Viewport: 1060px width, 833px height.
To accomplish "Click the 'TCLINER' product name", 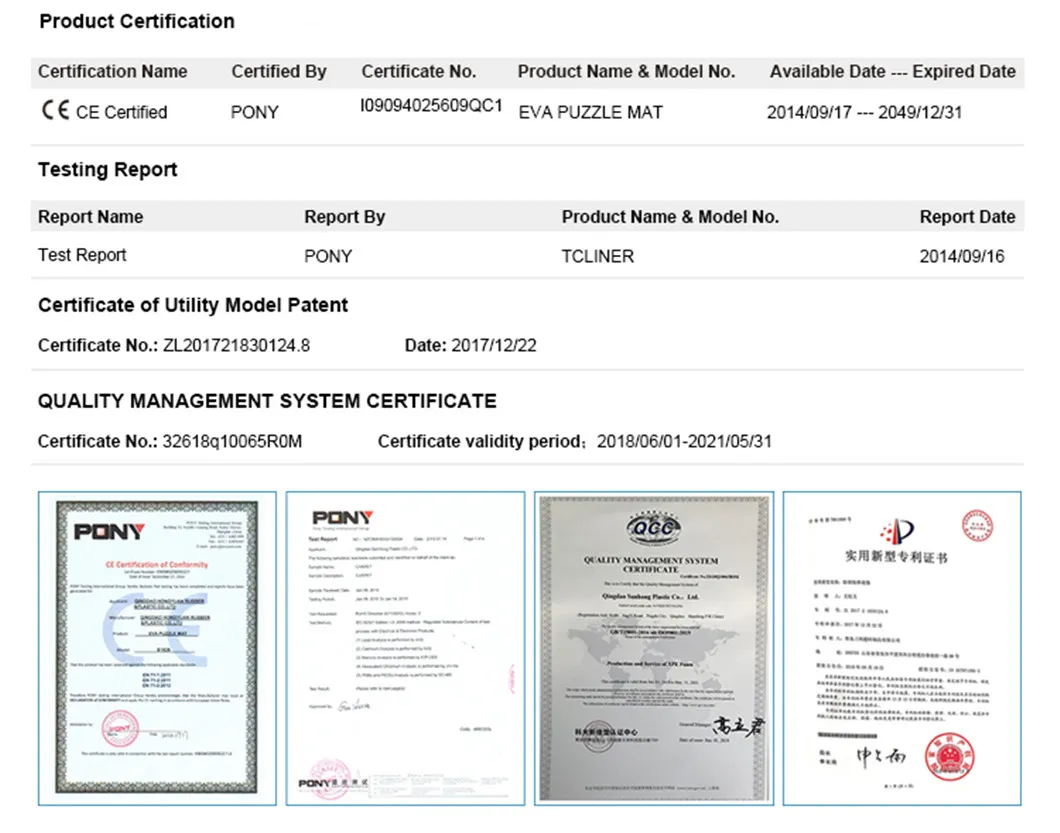I will click(x=597, y=256).
